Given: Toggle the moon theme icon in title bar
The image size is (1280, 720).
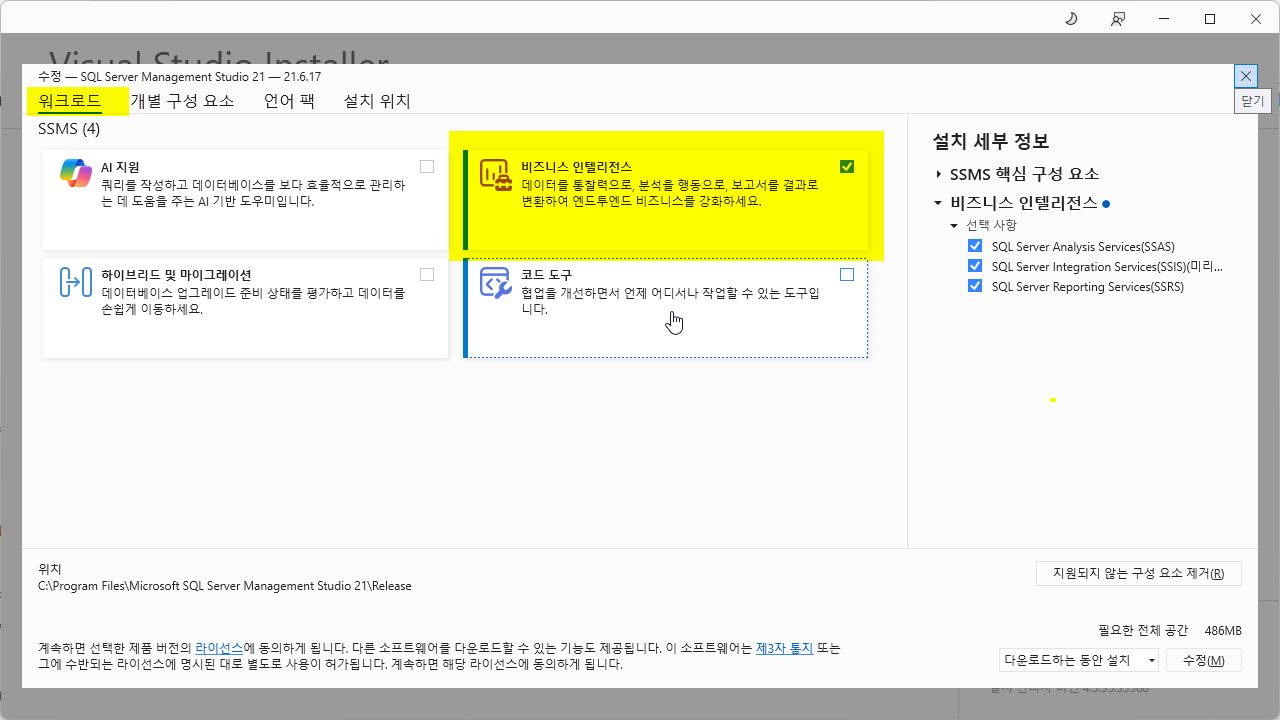Looking at the screenshot, I should 1071,19.
